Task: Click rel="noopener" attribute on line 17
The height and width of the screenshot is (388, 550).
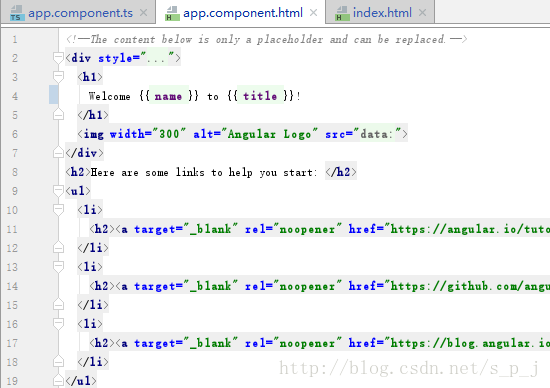Action: tap(293, 343)
